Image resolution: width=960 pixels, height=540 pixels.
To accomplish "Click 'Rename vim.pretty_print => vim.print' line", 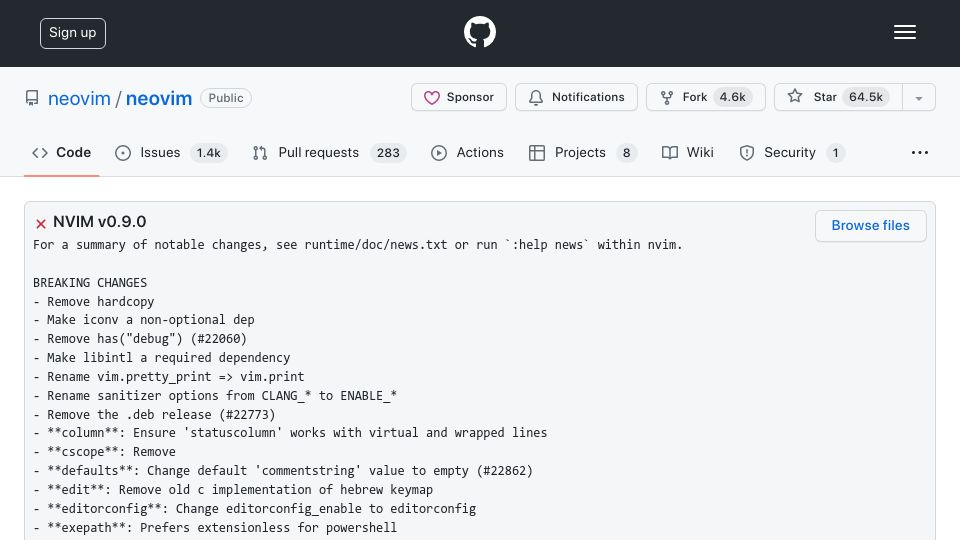I will pyautogui.click(x=169, y=377).
